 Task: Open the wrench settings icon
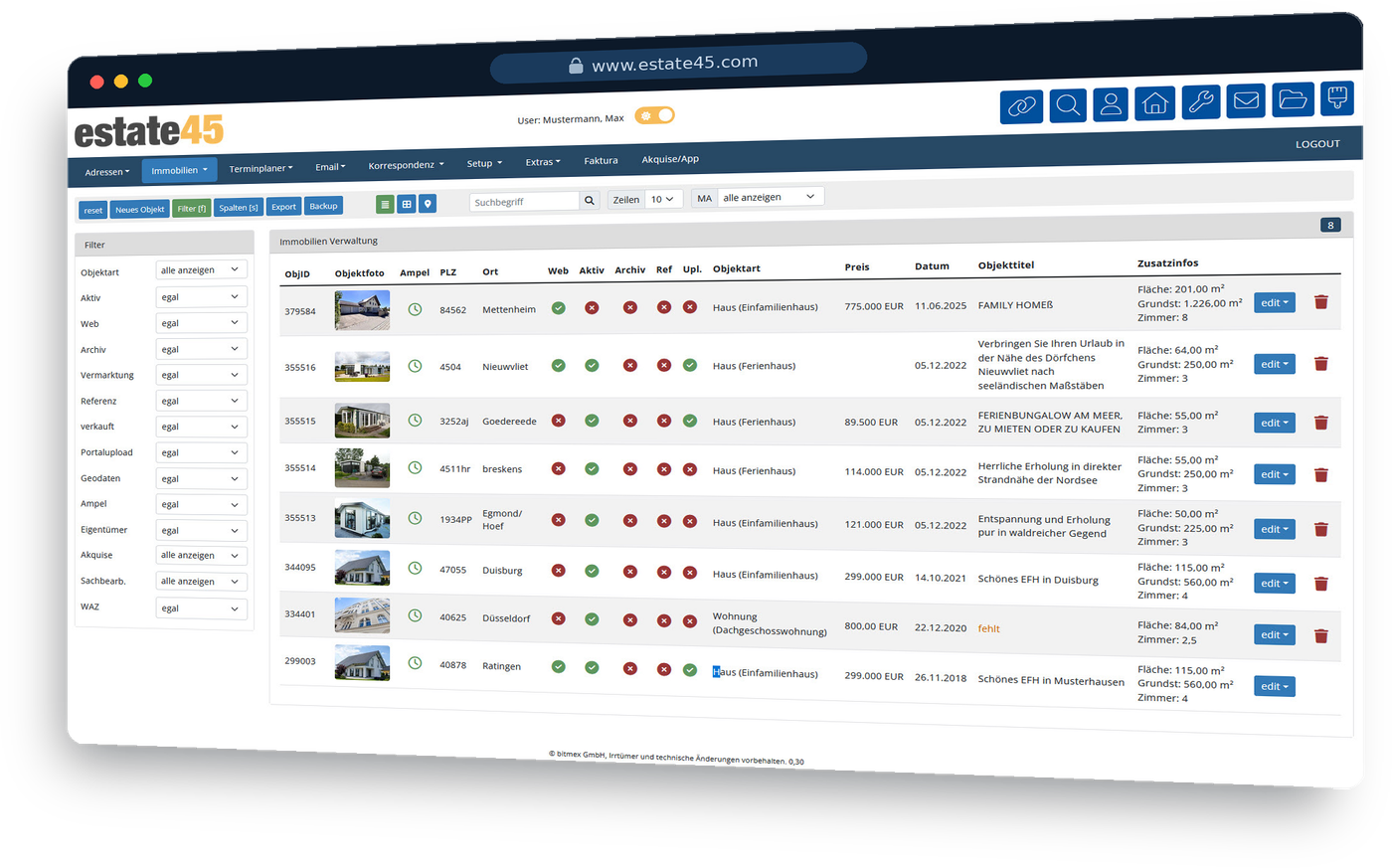(1200, 101)
